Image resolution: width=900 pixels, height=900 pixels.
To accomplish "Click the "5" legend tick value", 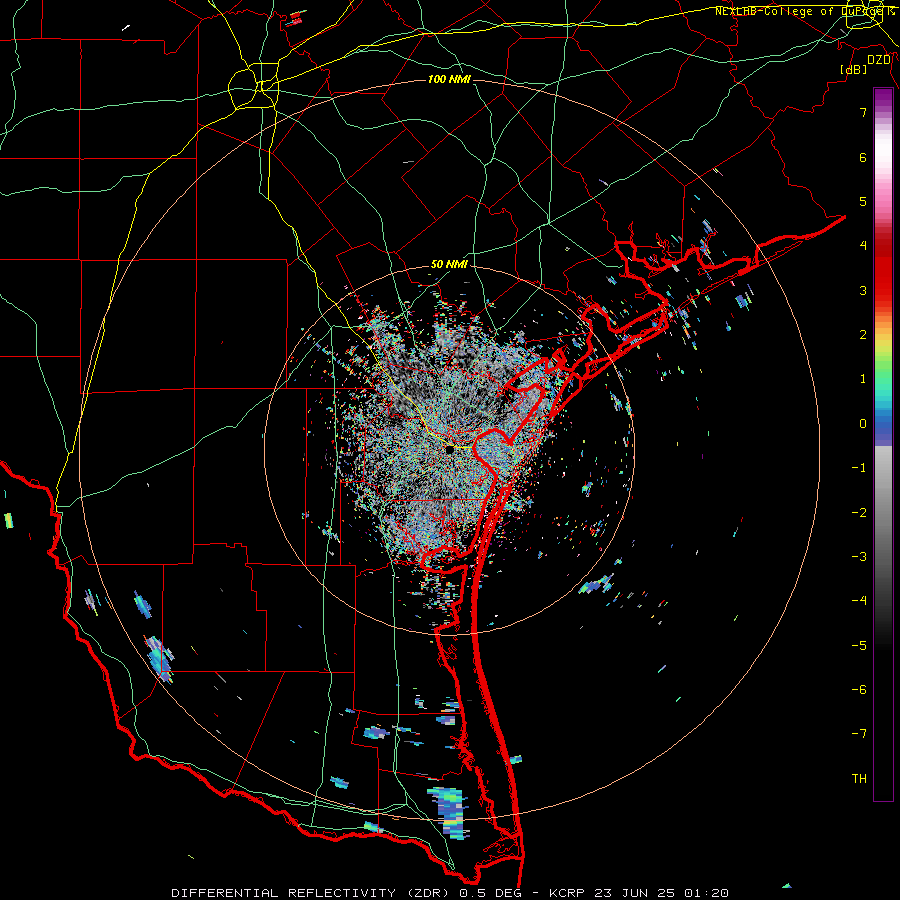I will (863, 201).
